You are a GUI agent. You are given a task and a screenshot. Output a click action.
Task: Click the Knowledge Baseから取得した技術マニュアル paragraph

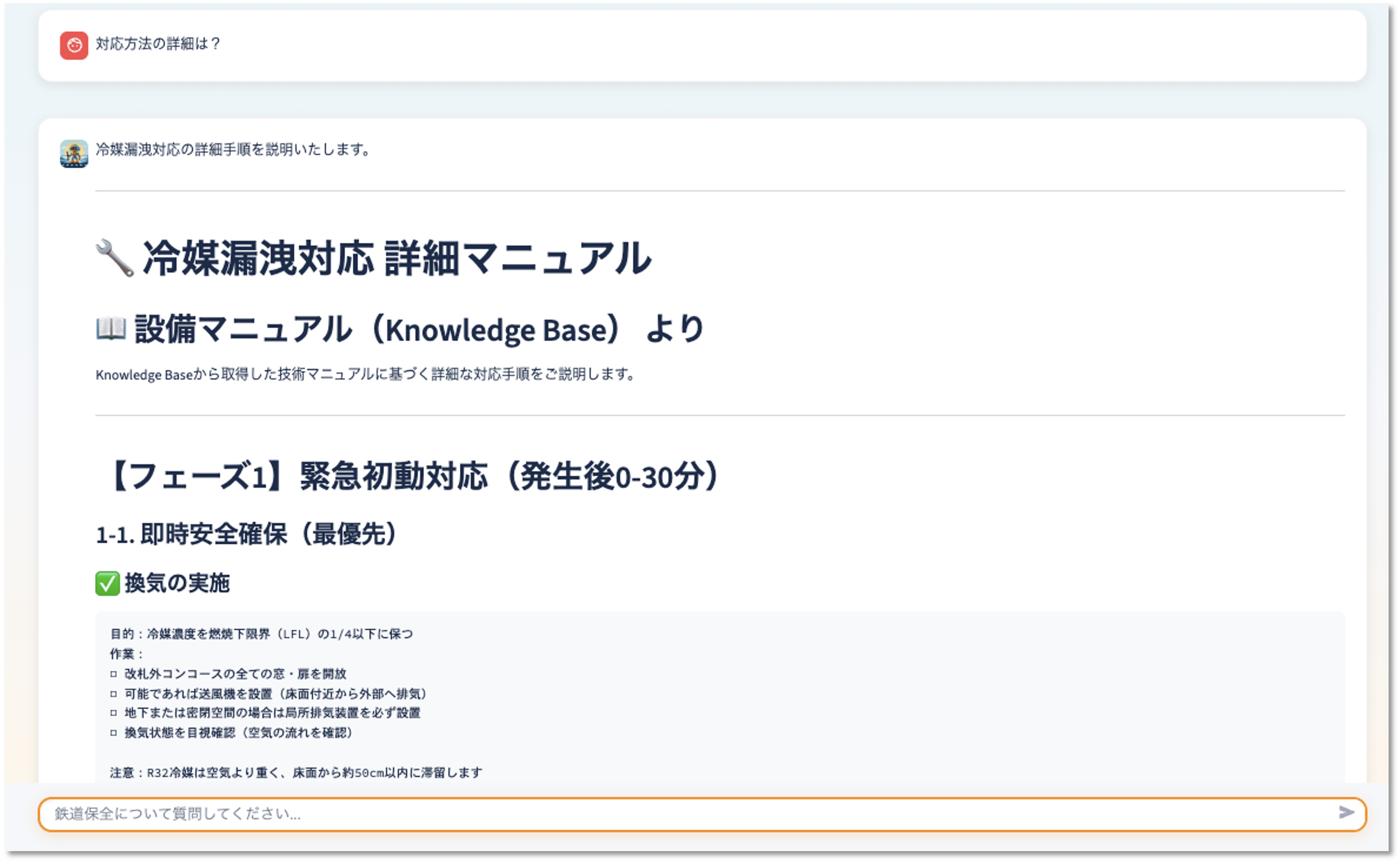tap(365, 375)
